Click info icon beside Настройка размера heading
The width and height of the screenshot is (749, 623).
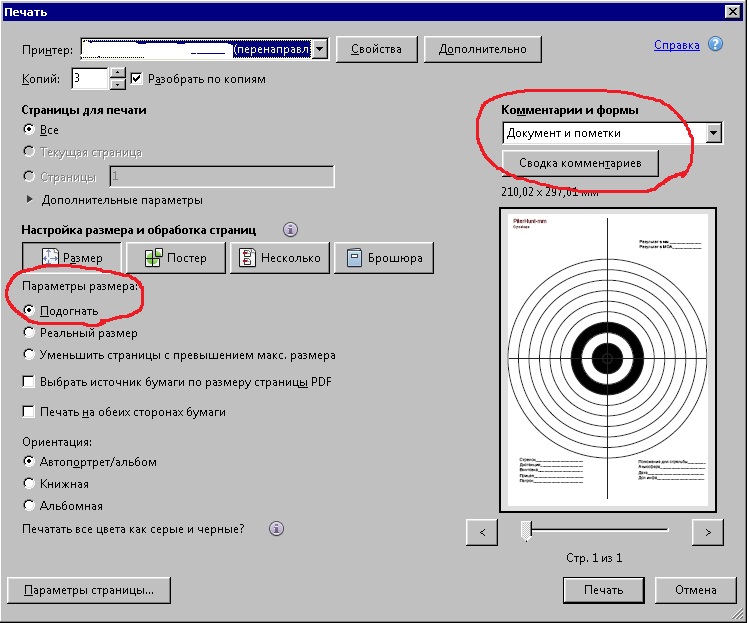(x=291, y=229)
